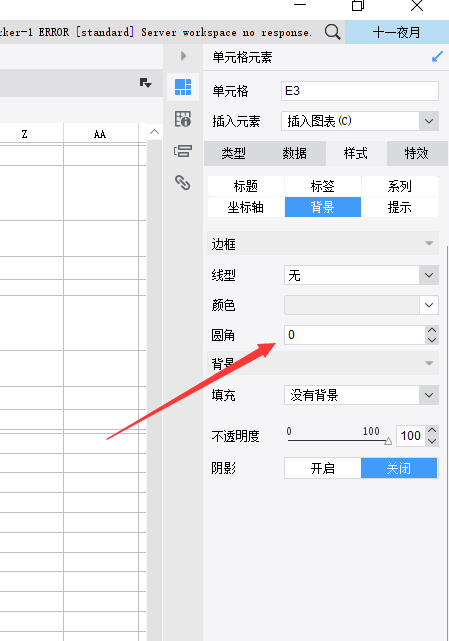
Task: Open the cell attributes panel icon
Action: [x=183, y=119]
